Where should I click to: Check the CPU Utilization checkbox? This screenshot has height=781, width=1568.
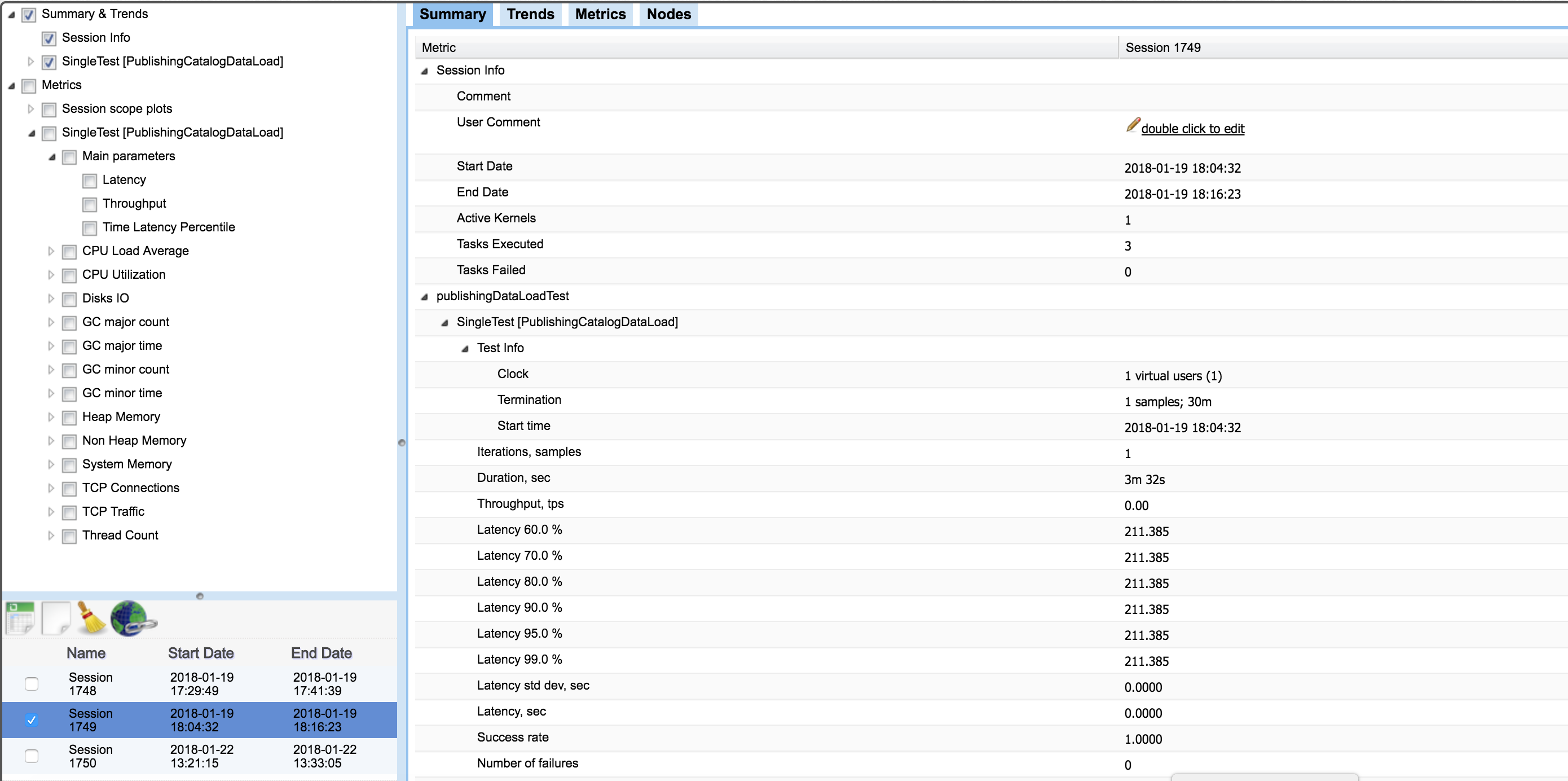[69, 276]
